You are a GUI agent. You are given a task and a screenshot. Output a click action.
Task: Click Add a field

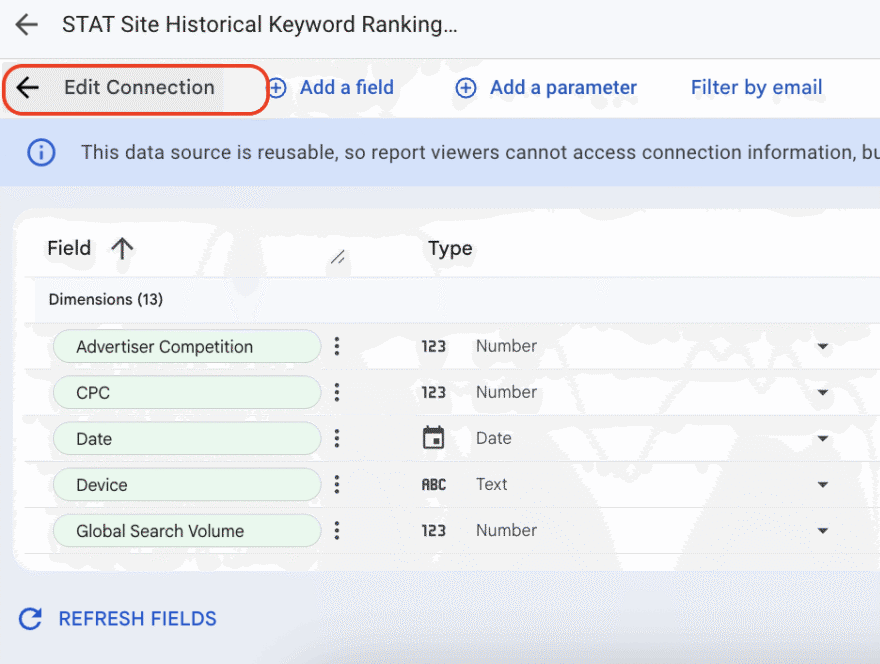pos(332,88)
